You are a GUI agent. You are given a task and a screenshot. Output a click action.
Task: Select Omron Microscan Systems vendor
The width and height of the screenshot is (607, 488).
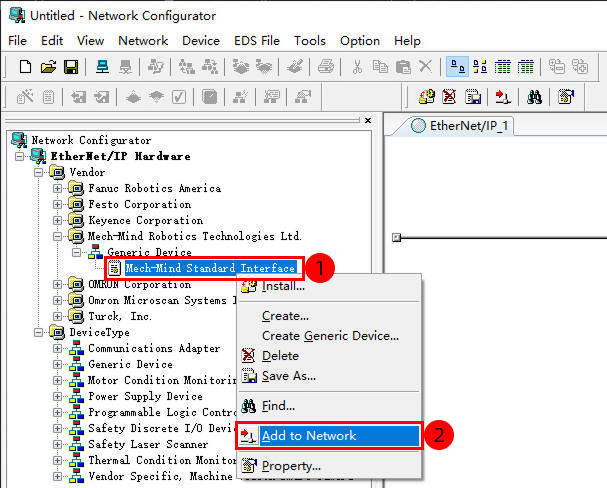[162, 300]
